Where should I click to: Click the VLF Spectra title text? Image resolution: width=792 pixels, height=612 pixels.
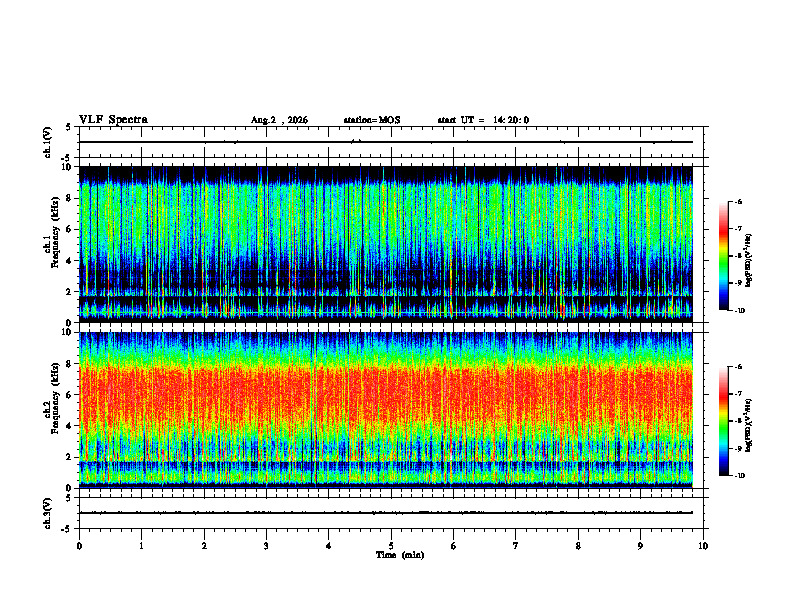tap(113, 120)
